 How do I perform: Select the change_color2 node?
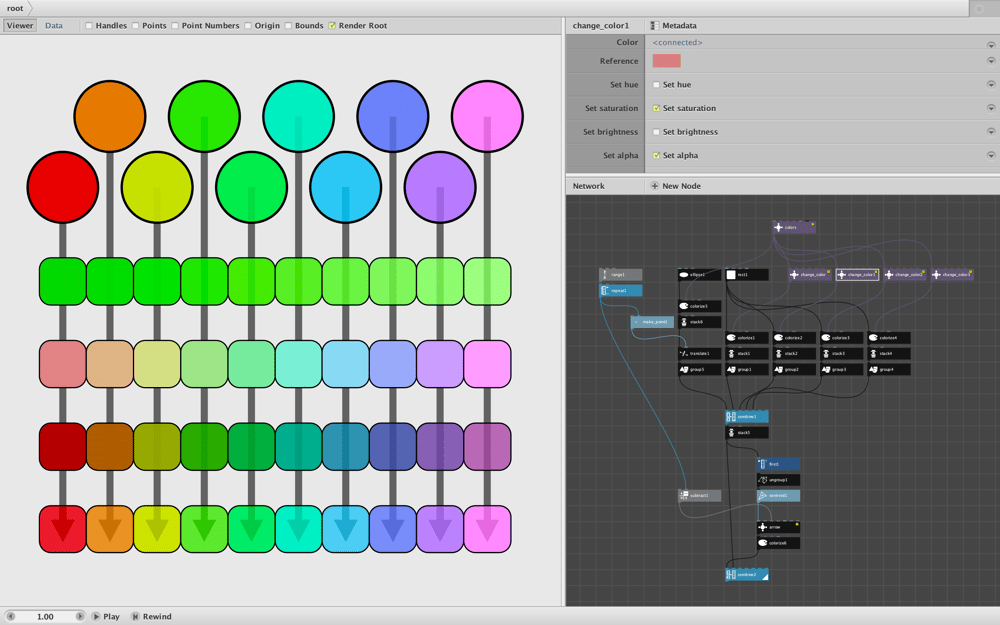(905, 275)
